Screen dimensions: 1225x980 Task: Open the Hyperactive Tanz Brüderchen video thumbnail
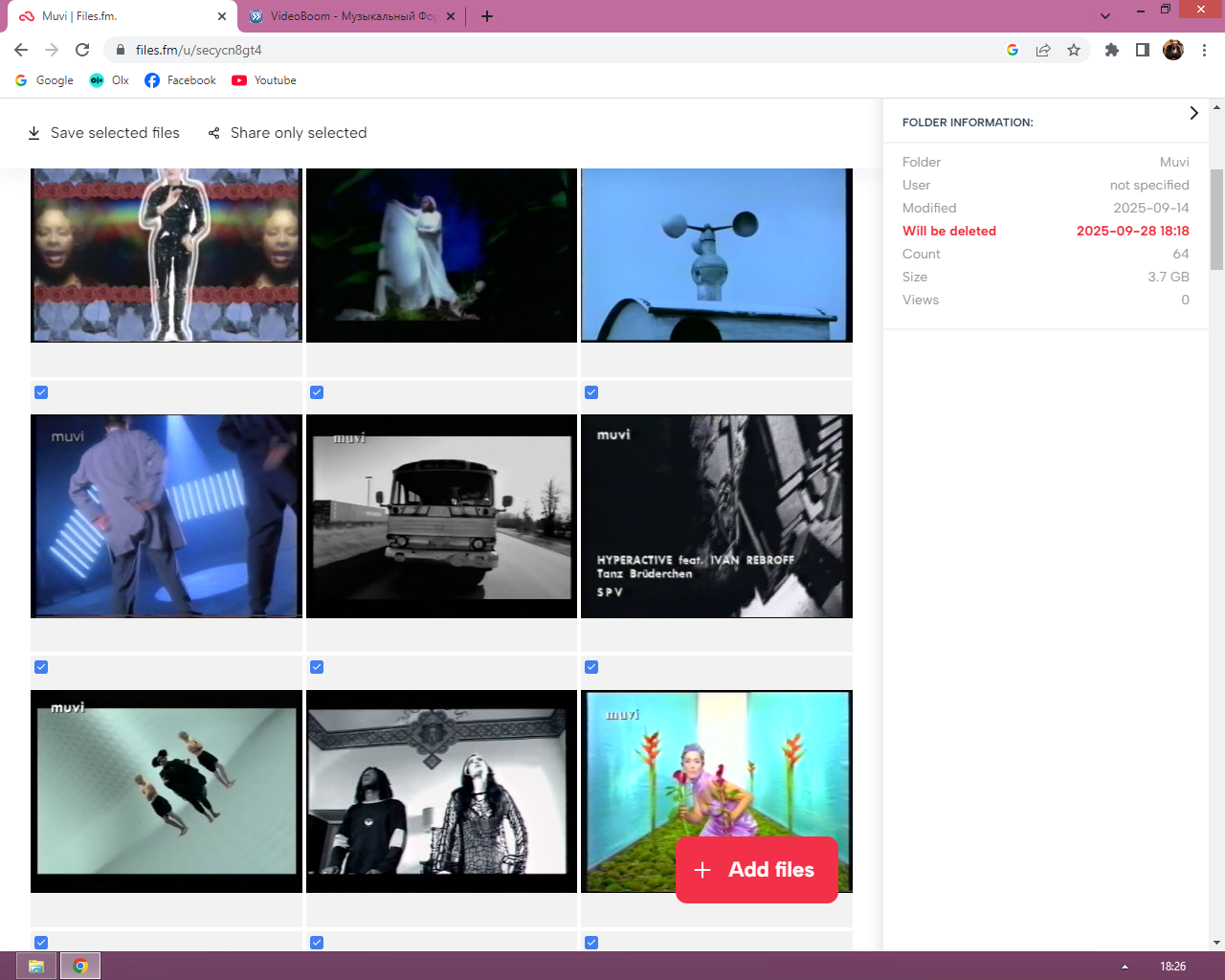pos(716,516)
